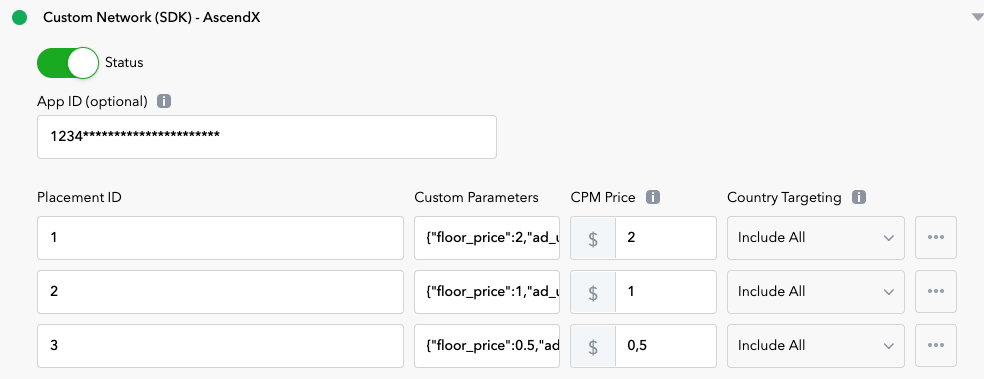The height and width of the screenshot is (379, 984).
Task: Click CPM Price field showing 2
Action: 665,238
